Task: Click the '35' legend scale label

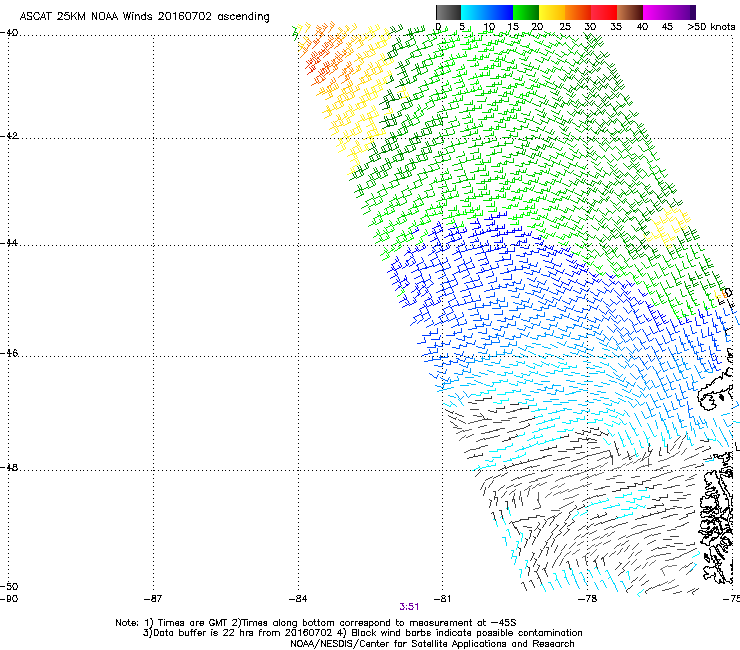Action: click(616, 27)
